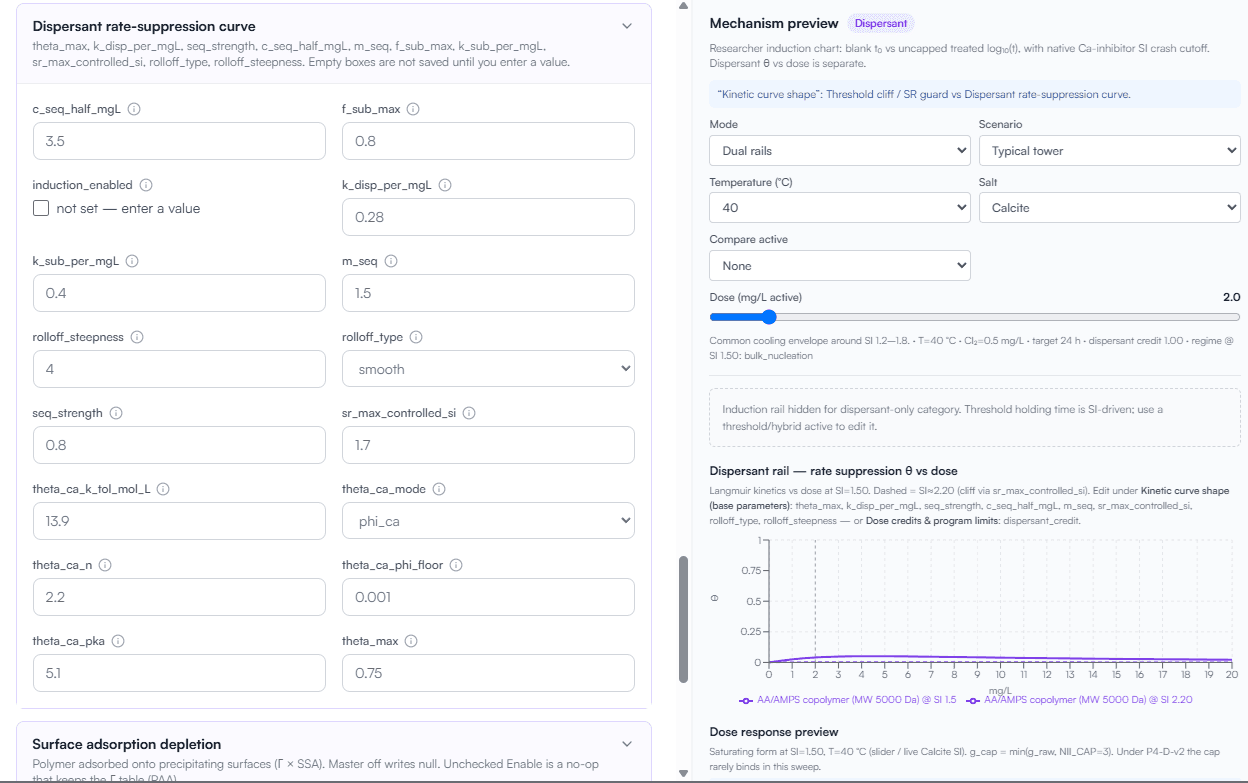The image size is (1248, 783).
Task: Show info for rolloff_steepness
Action: pyautogui.click(x=137, y=337)
